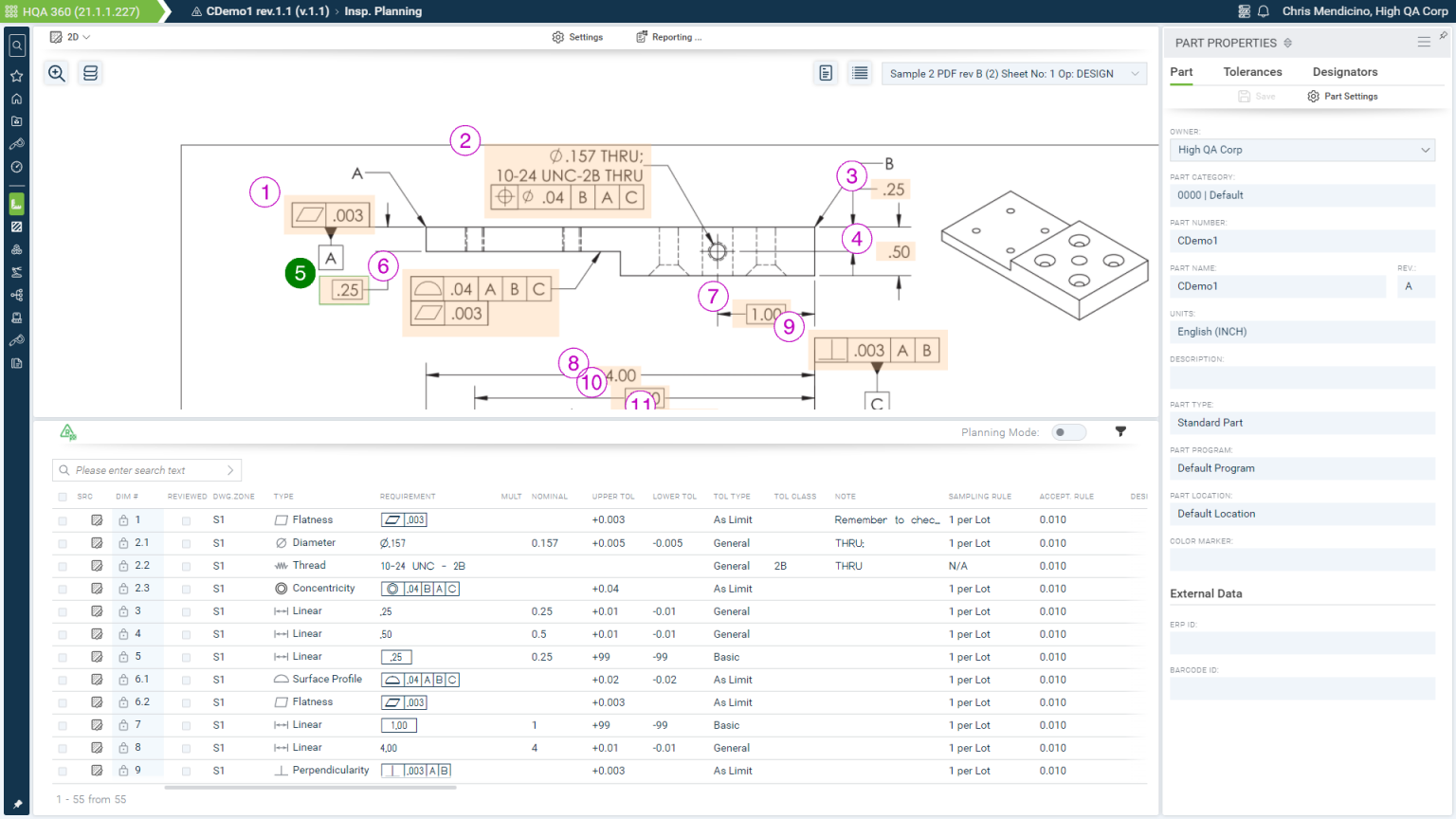Click the filter icon above the dimensions grid
This screenshot has width=1456, height=819.
pos(1120,431)
